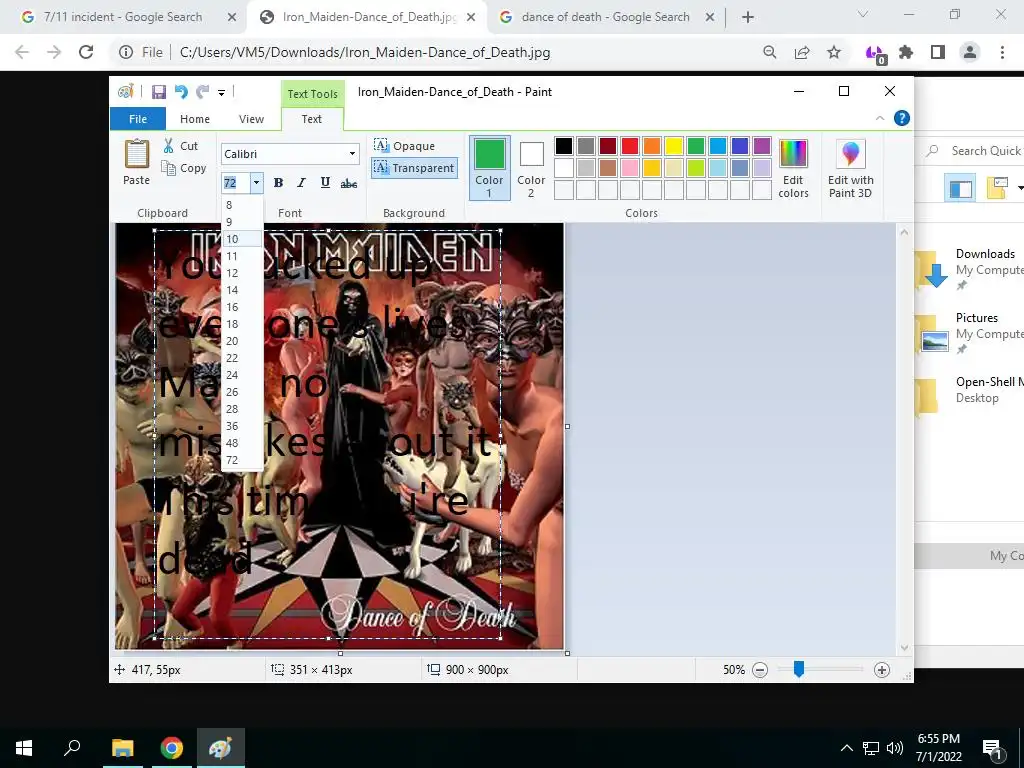
Task: Click the zoom slider thumb
Action: (x=798, y=669)
